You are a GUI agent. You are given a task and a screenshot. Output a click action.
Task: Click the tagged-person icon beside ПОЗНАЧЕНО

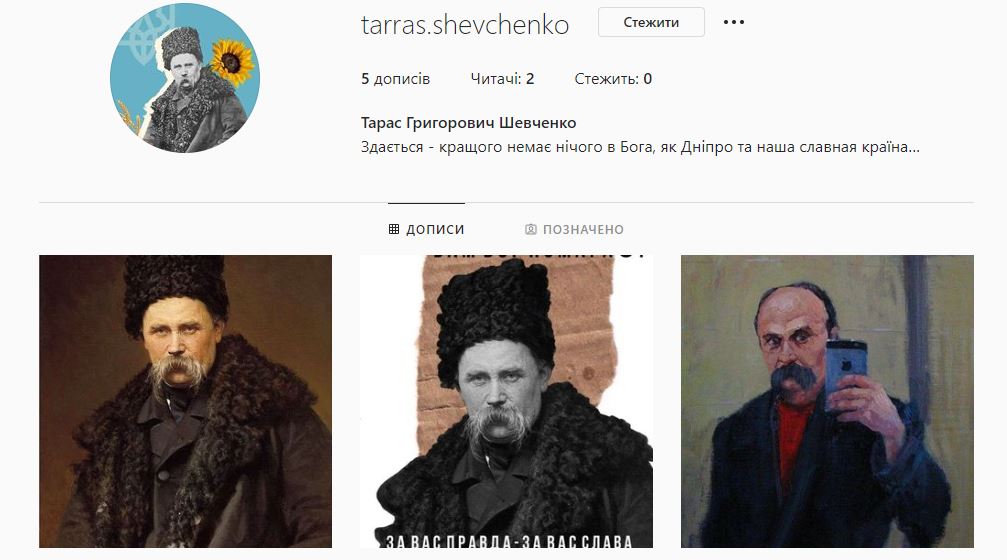pos(530,229)
